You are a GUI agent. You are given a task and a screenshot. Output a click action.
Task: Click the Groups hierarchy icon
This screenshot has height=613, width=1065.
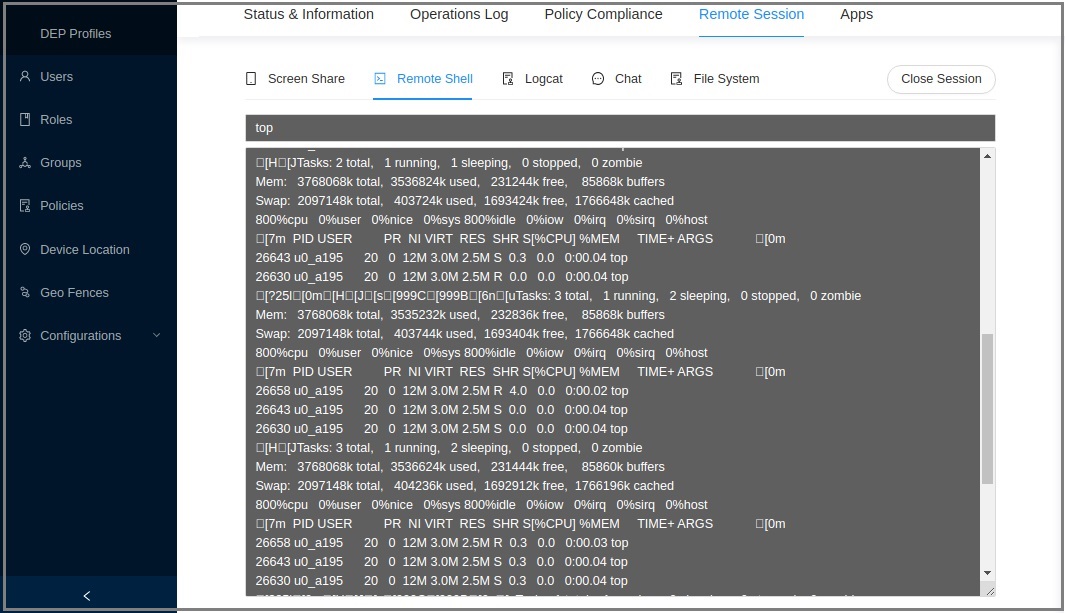coord(25,163)
